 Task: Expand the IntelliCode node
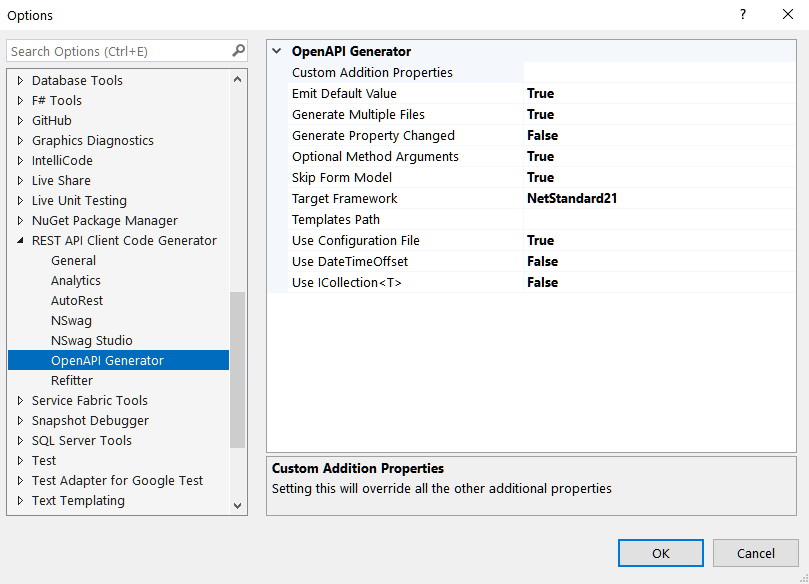pos(20,160)
